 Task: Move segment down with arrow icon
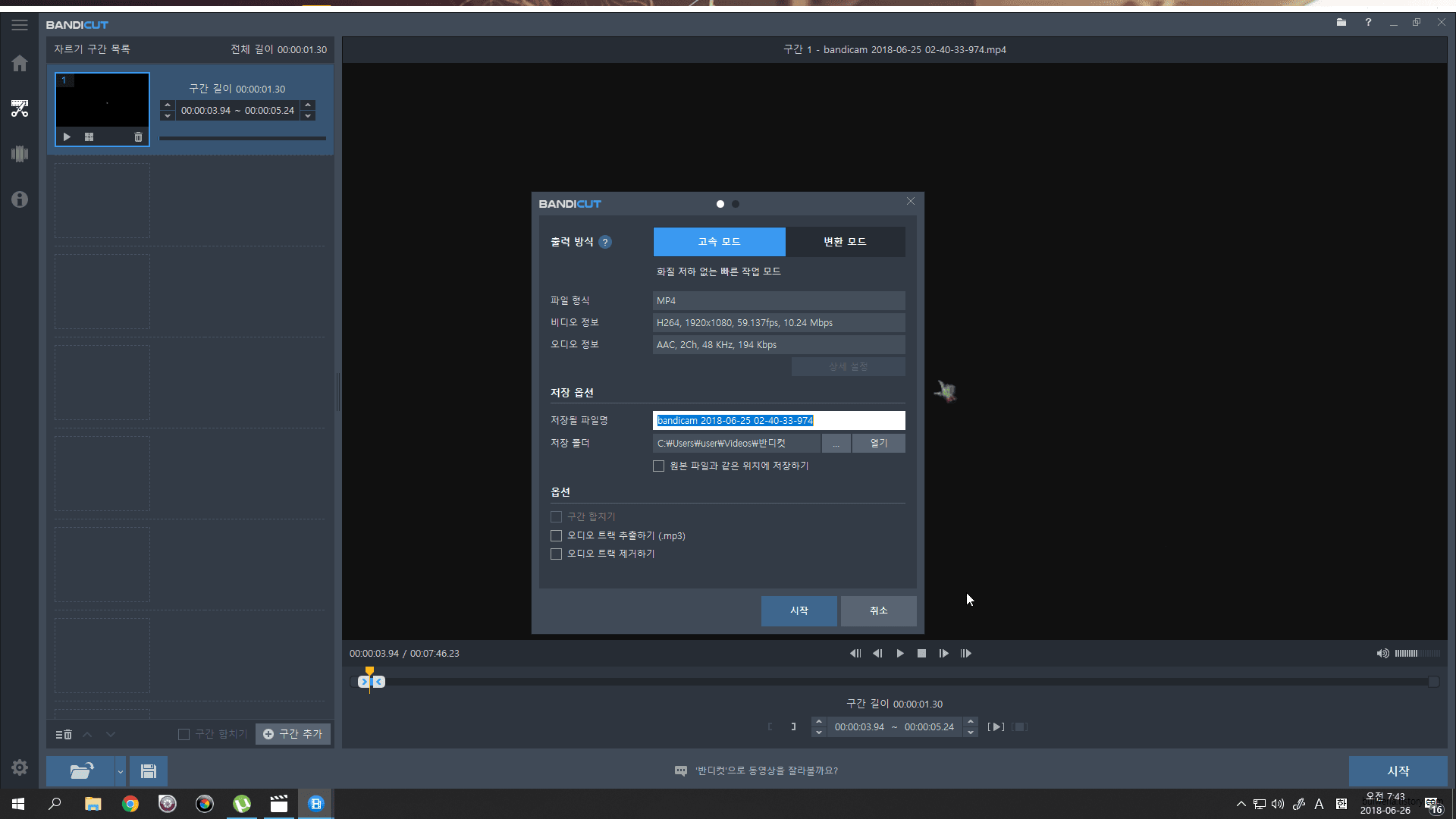click(111, 734)
